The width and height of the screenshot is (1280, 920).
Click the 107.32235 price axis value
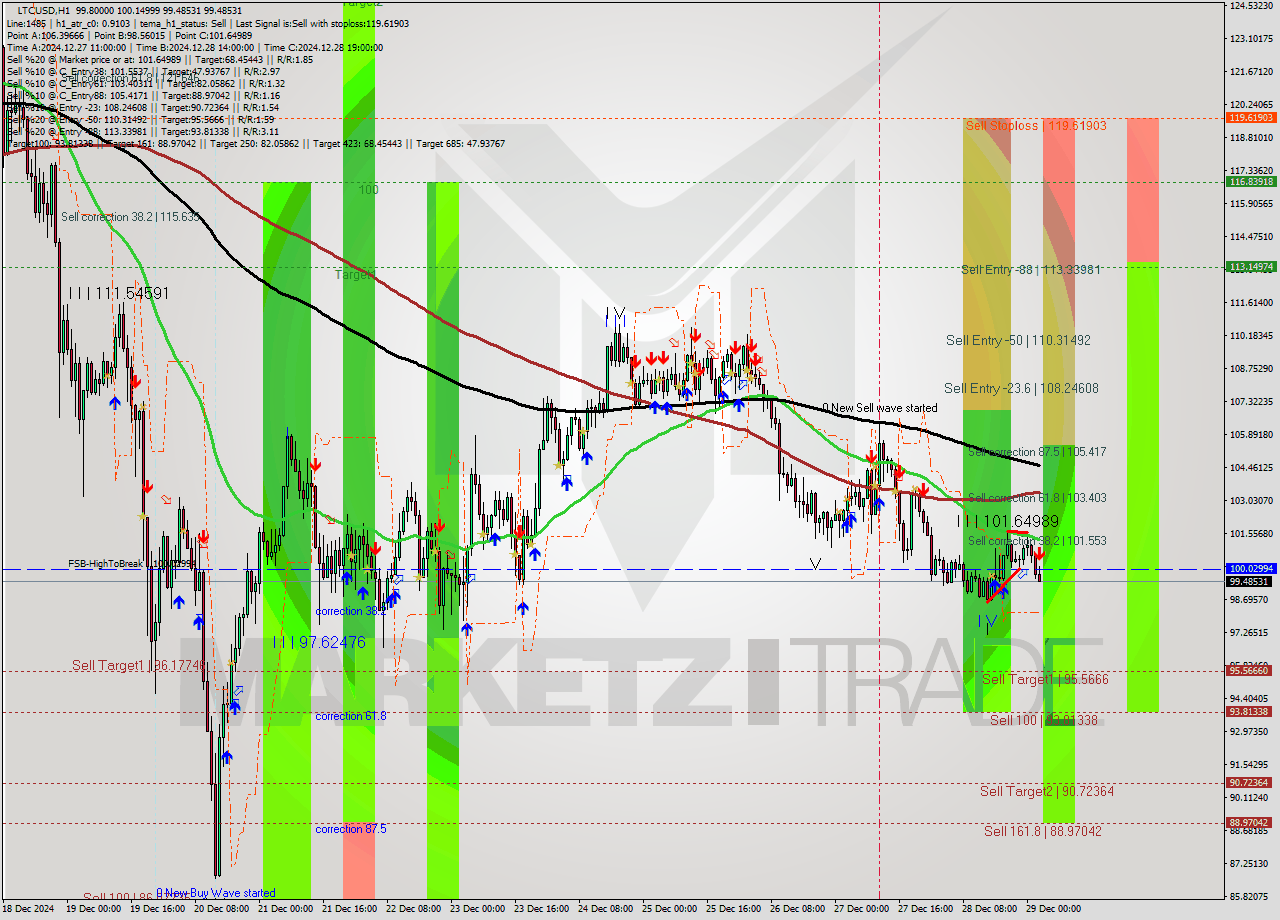tap(1250, 402)
